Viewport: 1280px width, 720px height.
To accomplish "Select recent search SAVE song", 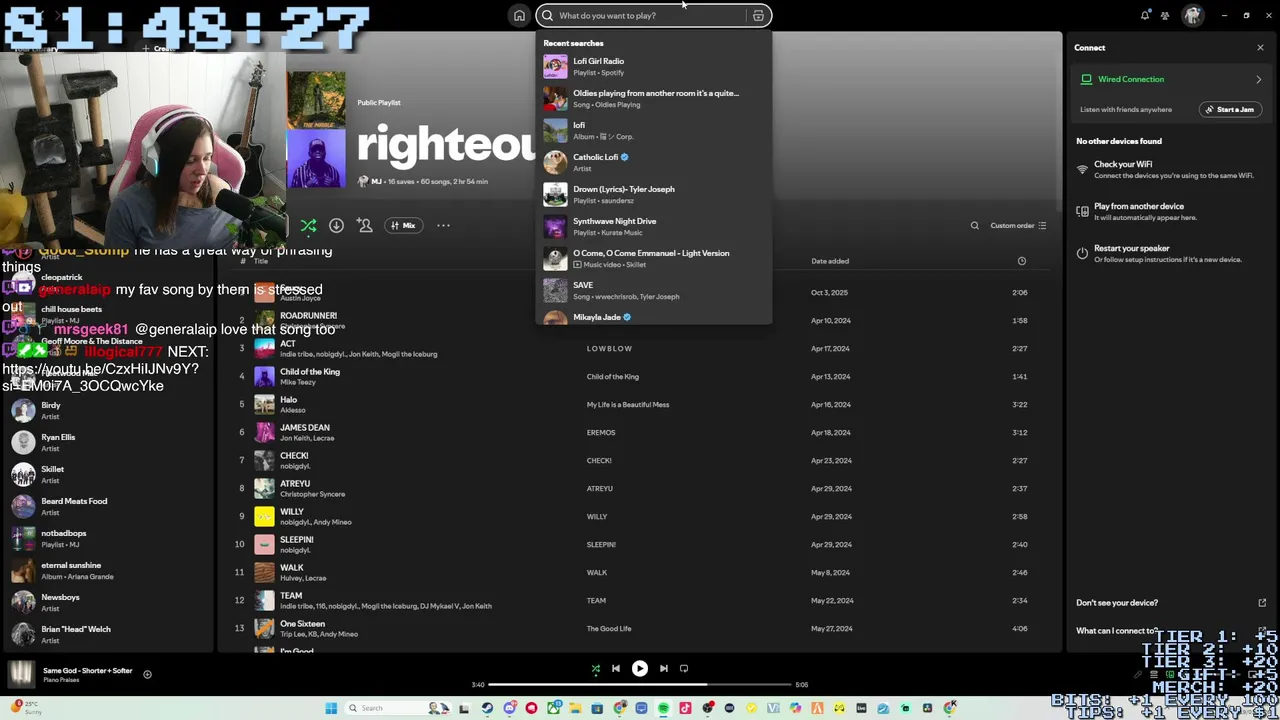I will 654,290.
